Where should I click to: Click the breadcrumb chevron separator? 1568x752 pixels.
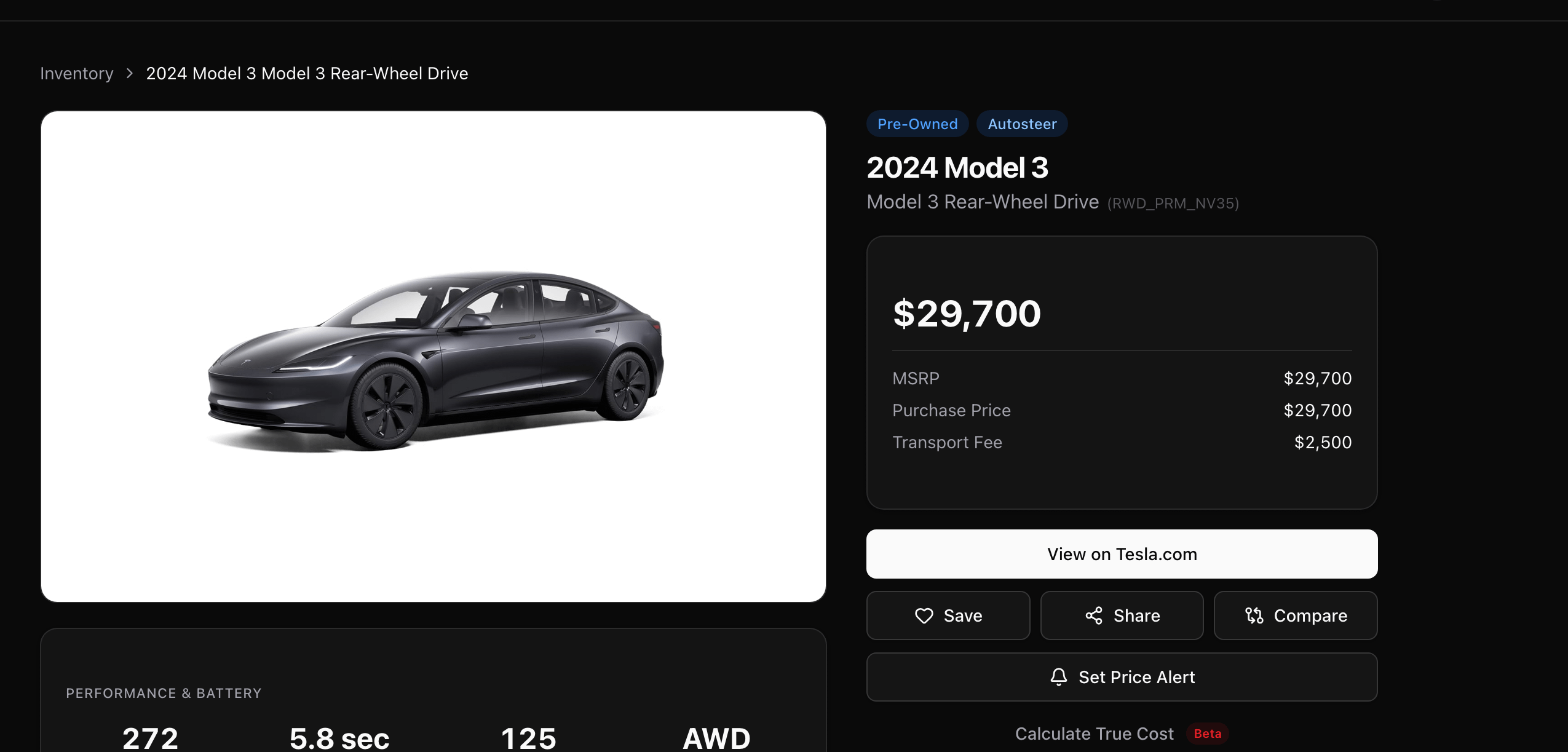click(x=129, y=73)
